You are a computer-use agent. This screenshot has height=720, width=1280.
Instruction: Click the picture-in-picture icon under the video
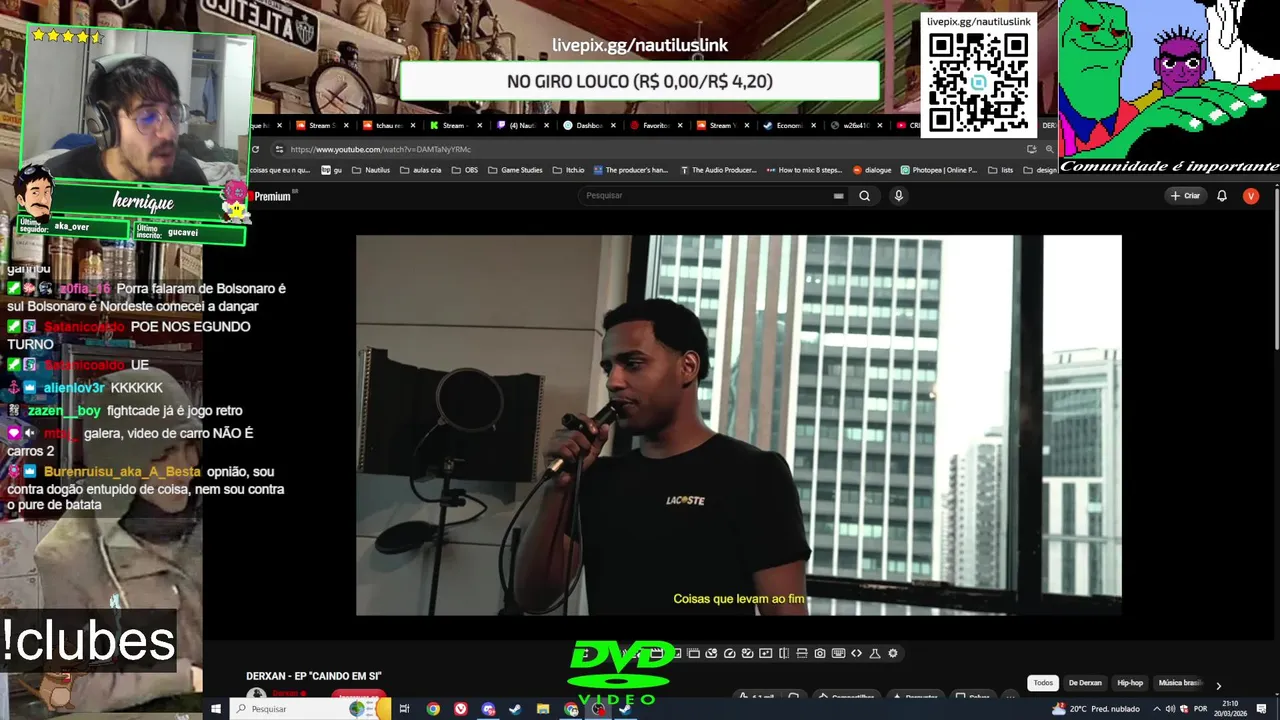coord(677,653)
